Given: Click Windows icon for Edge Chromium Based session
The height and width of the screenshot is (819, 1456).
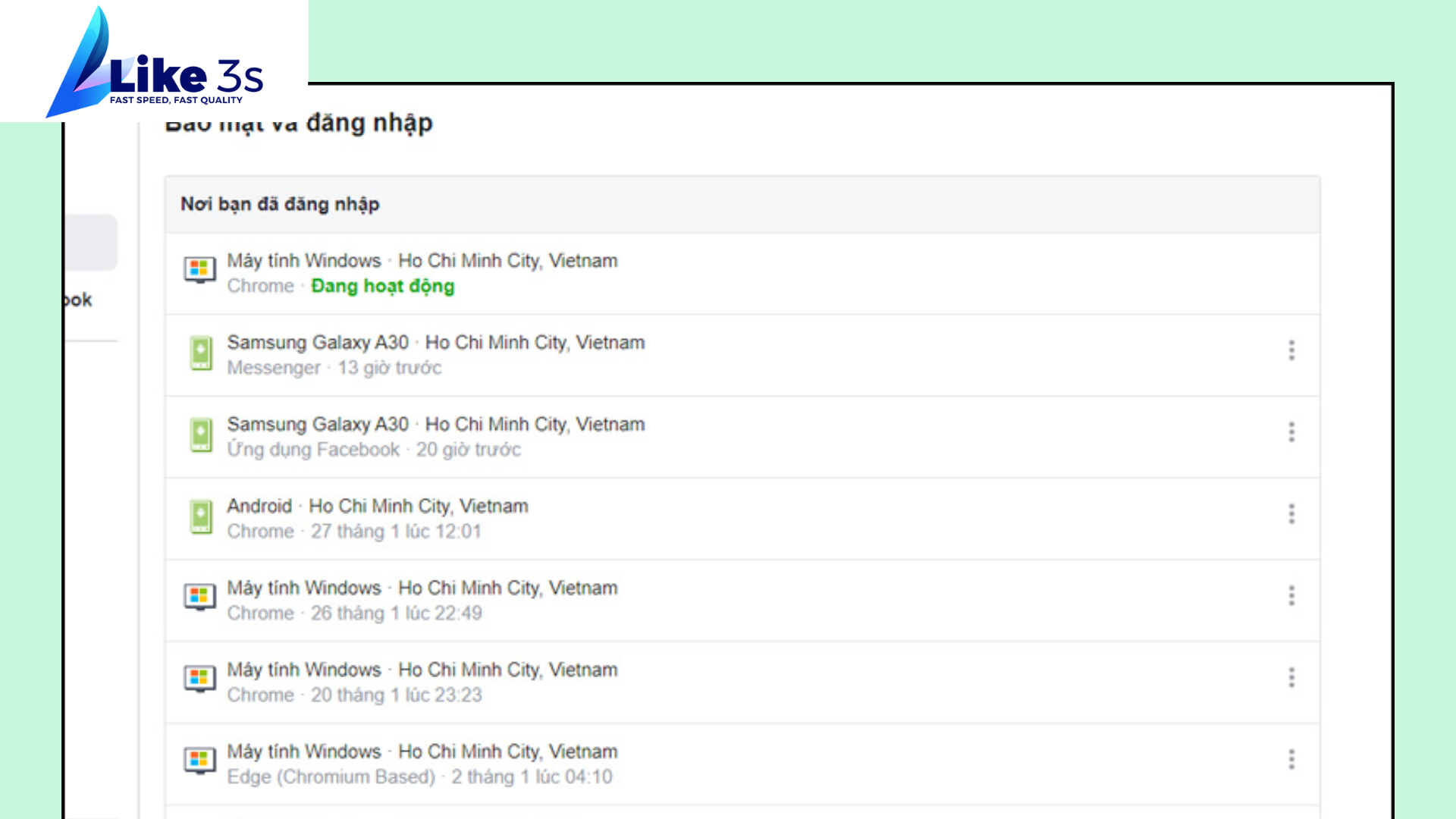Looking at the screenshot, I should (x=200, y=761).
